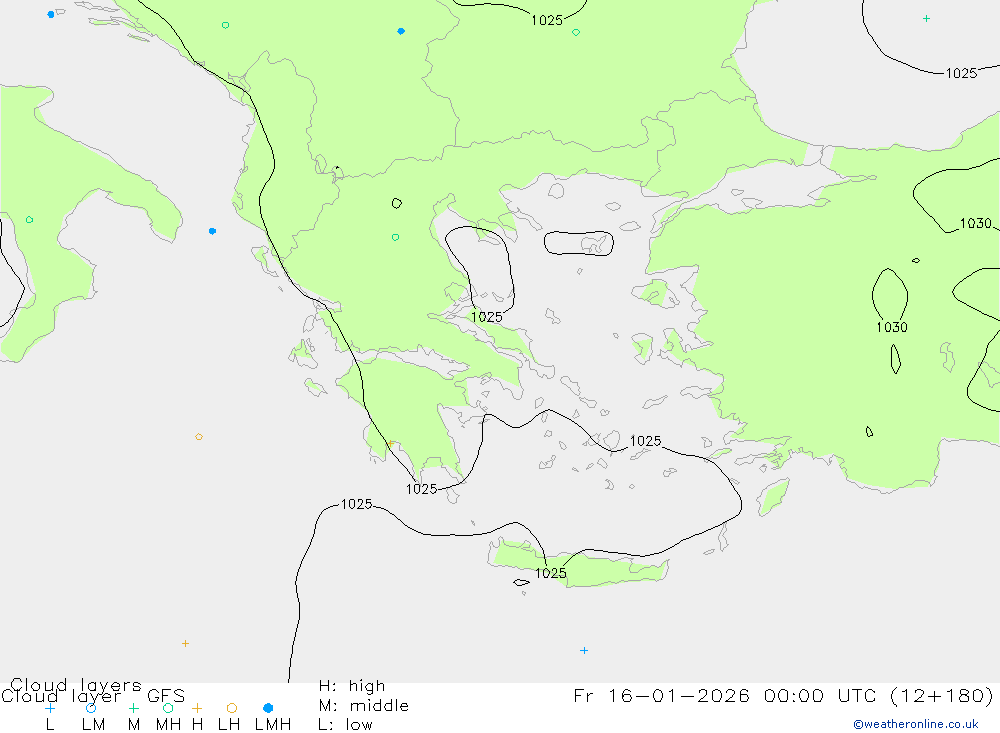
Task: Click the orange plus H legend symbol
Action: (197, 708)
